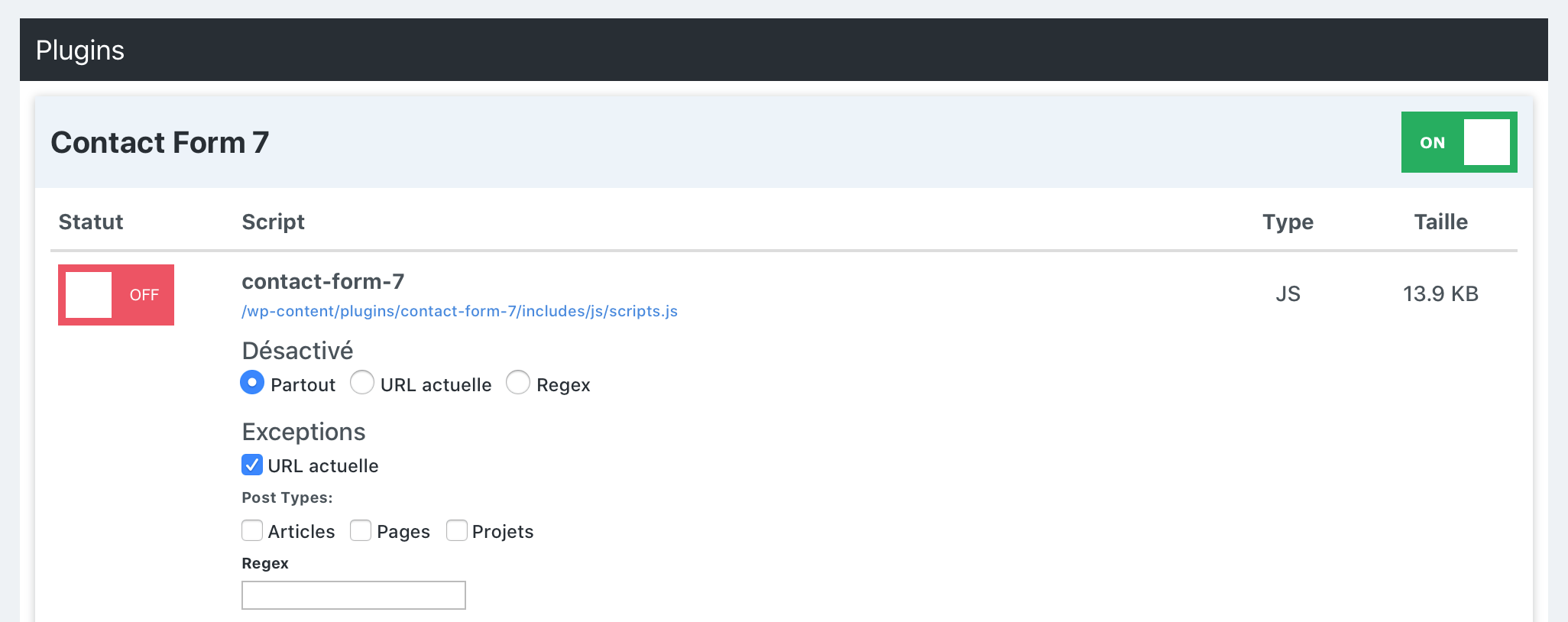Click the 13.9 KB size value
This screenshot has height=622, width=1568.
1441,294
